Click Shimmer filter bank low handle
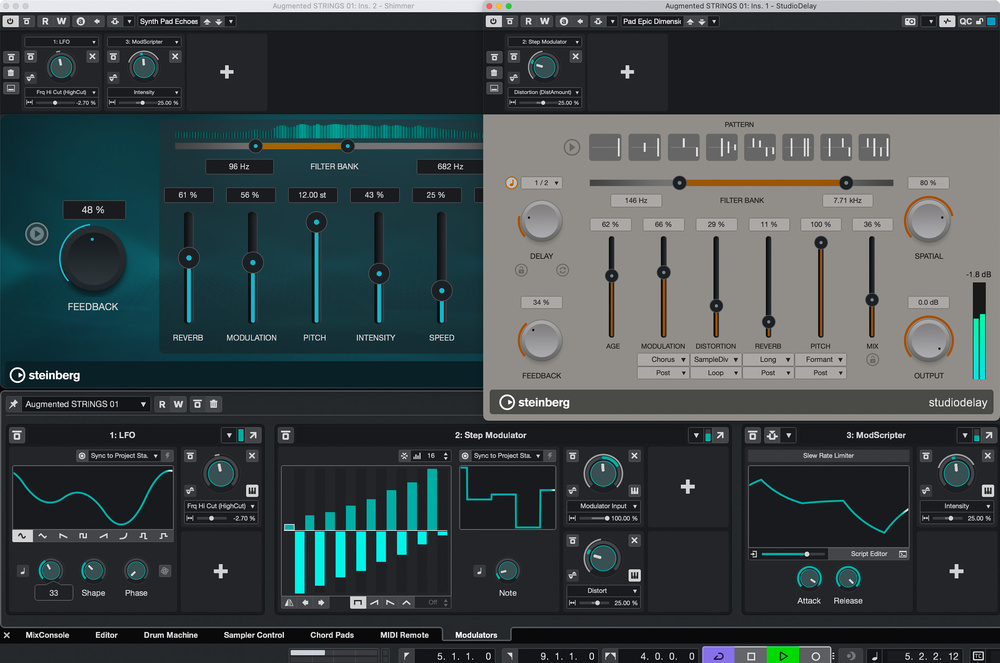1000x663 pixels. (255, 146)
